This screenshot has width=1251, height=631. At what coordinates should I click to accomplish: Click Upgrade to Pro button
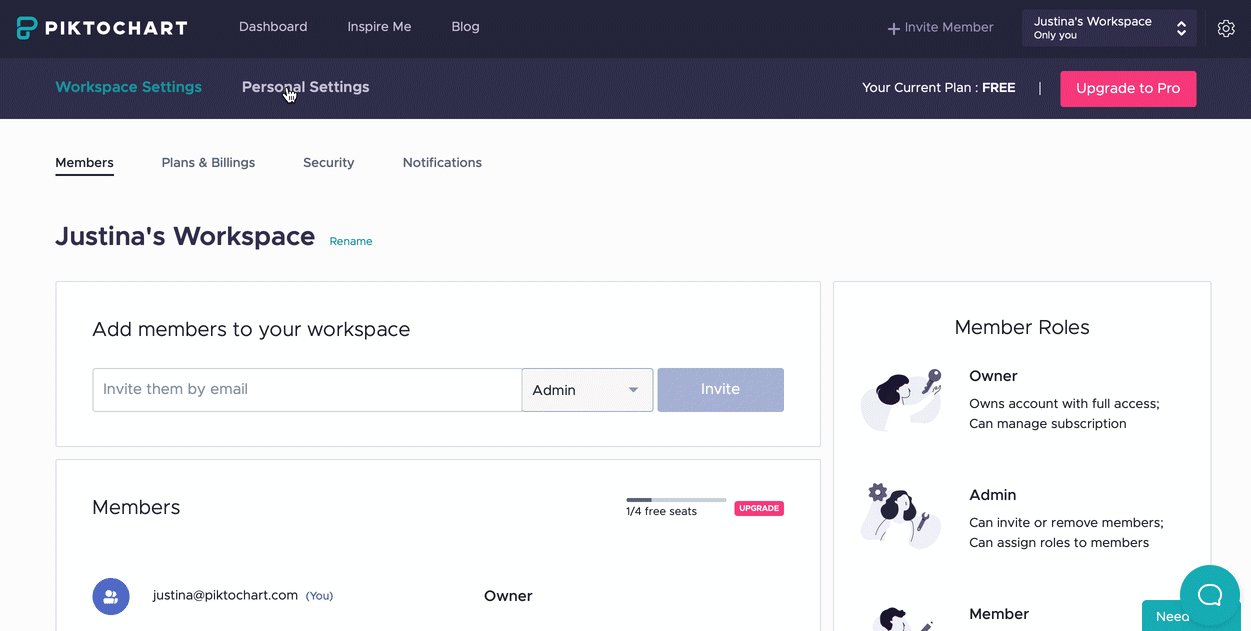click(x=1128, y=88)
